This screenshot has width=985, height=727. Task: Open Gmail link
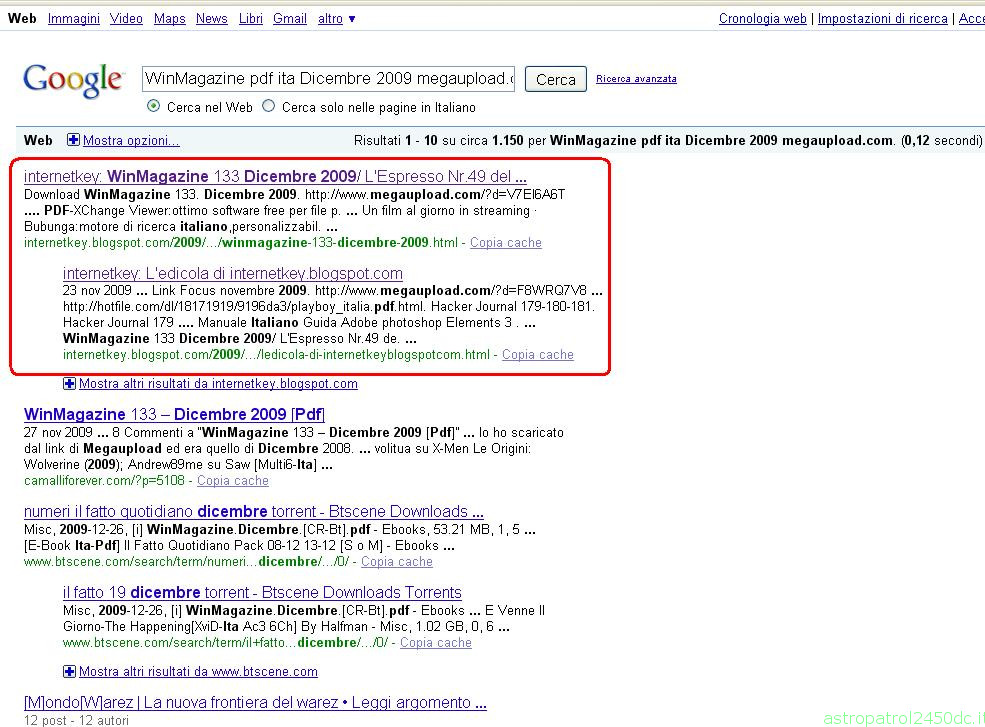click(290, 19)
